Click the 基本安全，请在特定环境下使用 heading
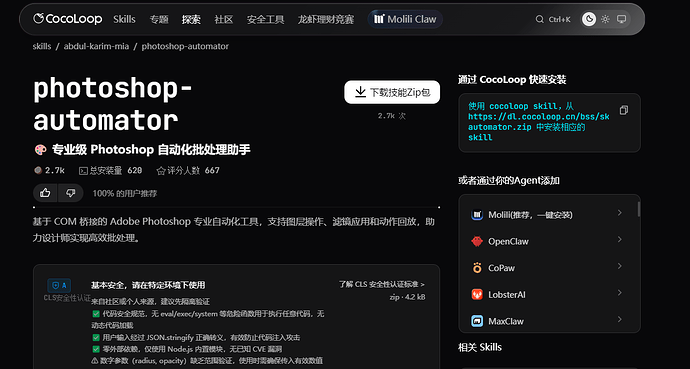This screenshot has width=690, height=369. [x=148, y=285]
